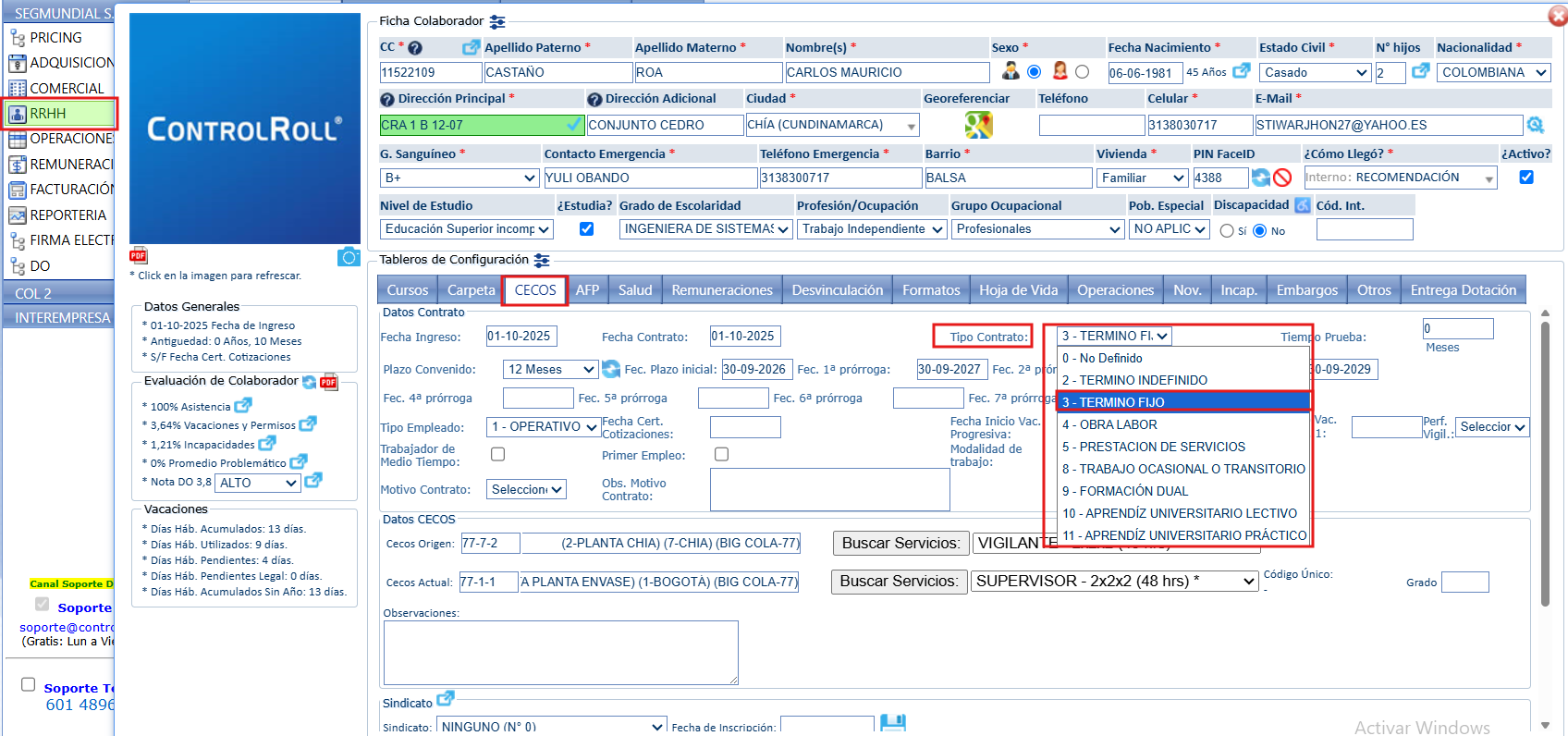Click the e-mail verification icon beside STIWARJHON27
Viewport: 1568px width, 736px height.
[x=1536, y=125]
